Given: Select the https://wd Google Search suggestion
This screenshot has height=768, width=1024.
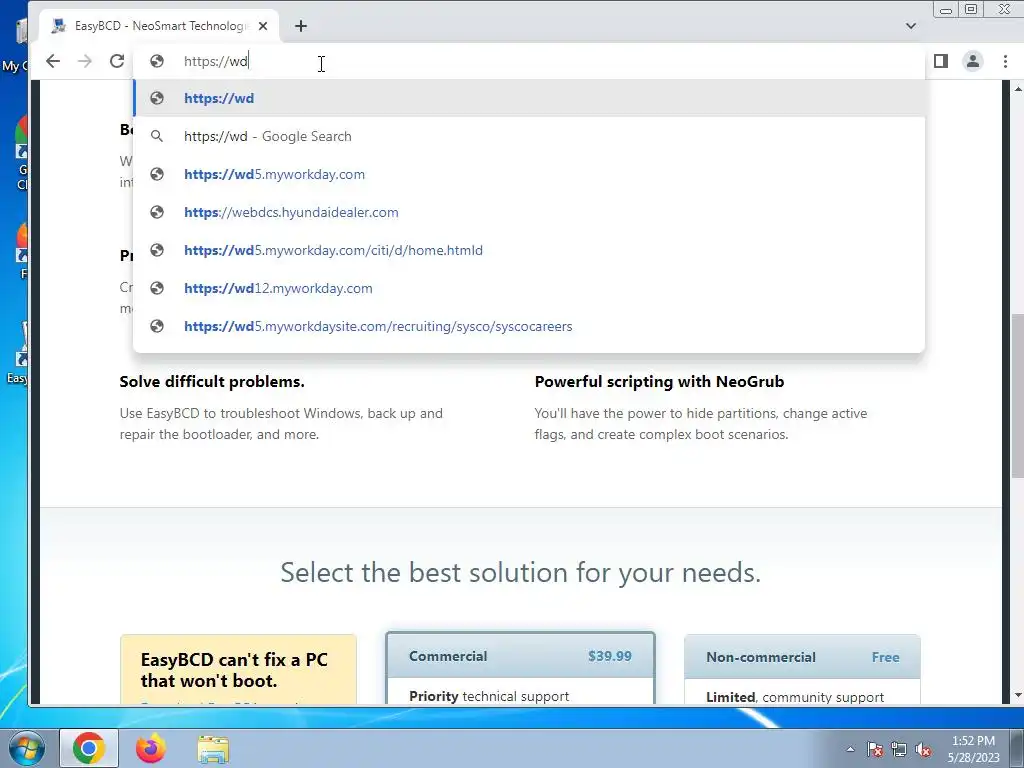Looking at the screenshot, I should (x=529, y=136).
